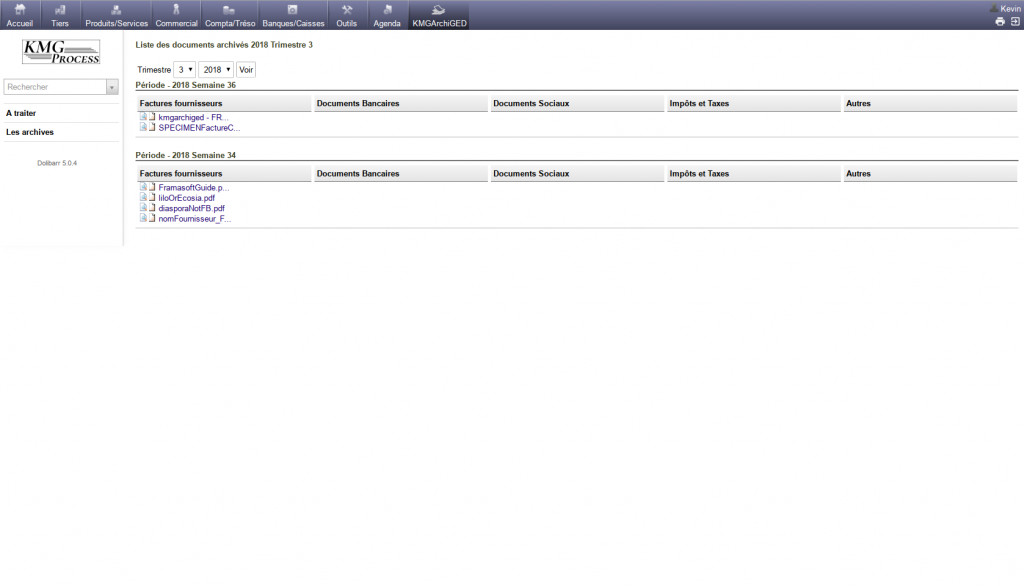Click the printer icon in the top bar

point(1000,22)
